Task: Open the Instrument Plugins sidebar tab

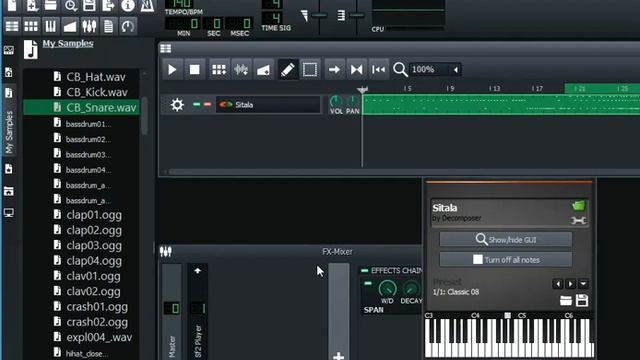Action: pos(9,50)
